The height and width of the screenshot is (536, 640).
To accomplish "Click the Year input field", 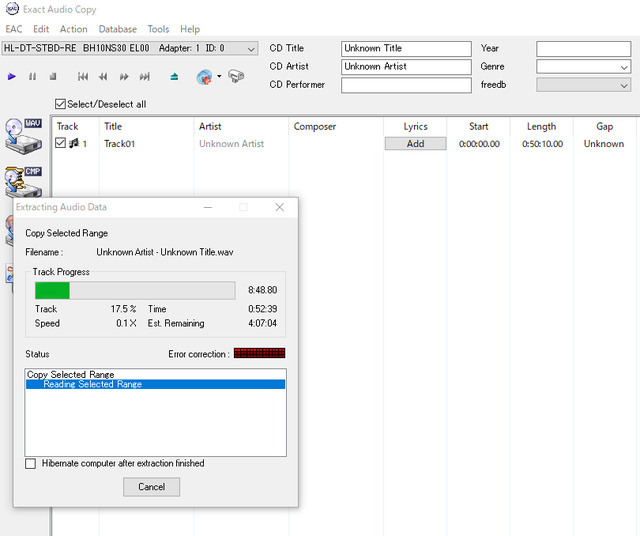I will [583, 49].
